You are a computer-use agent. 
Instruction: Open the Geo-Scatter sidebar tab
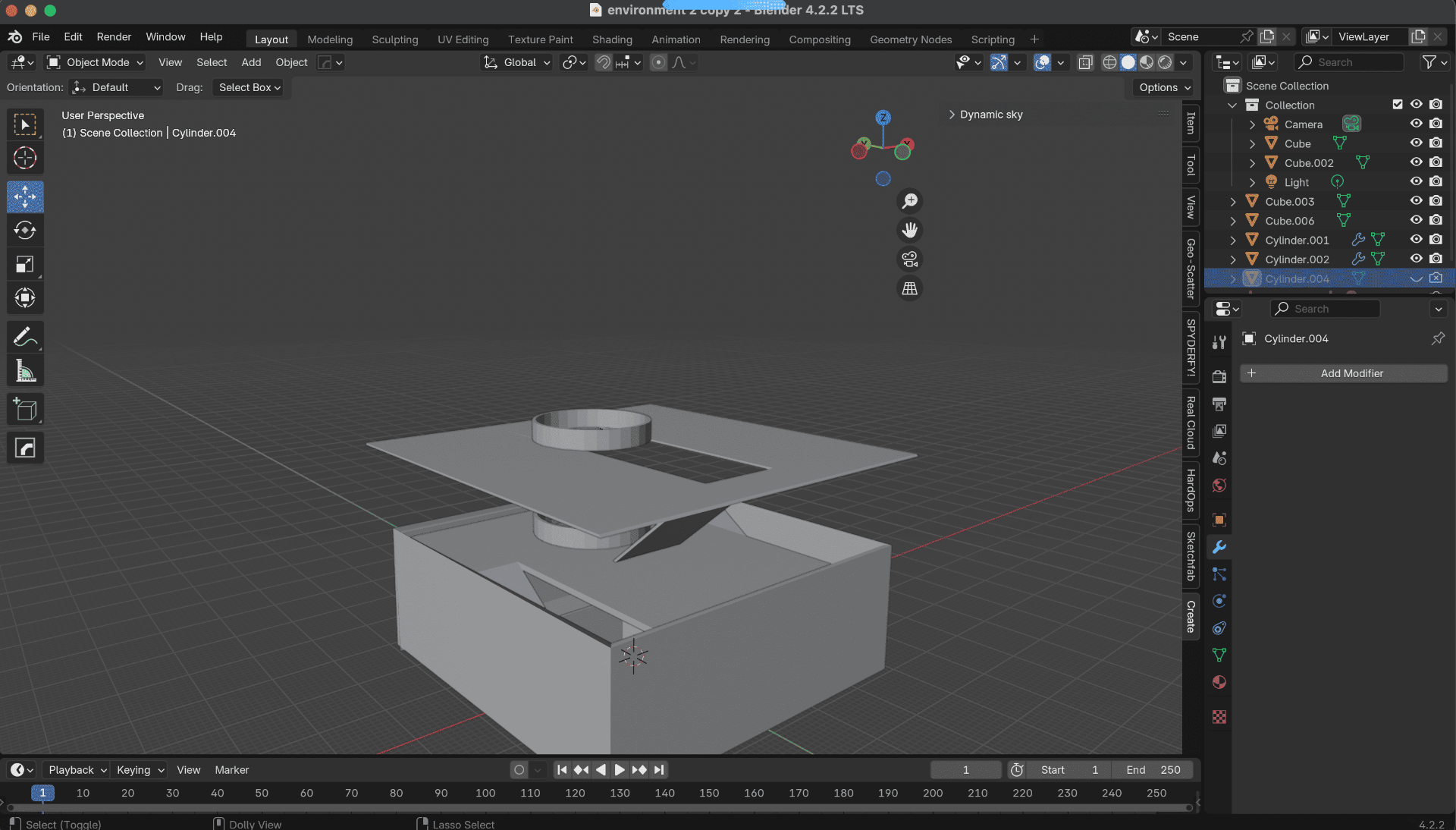tap(1191, 269)
